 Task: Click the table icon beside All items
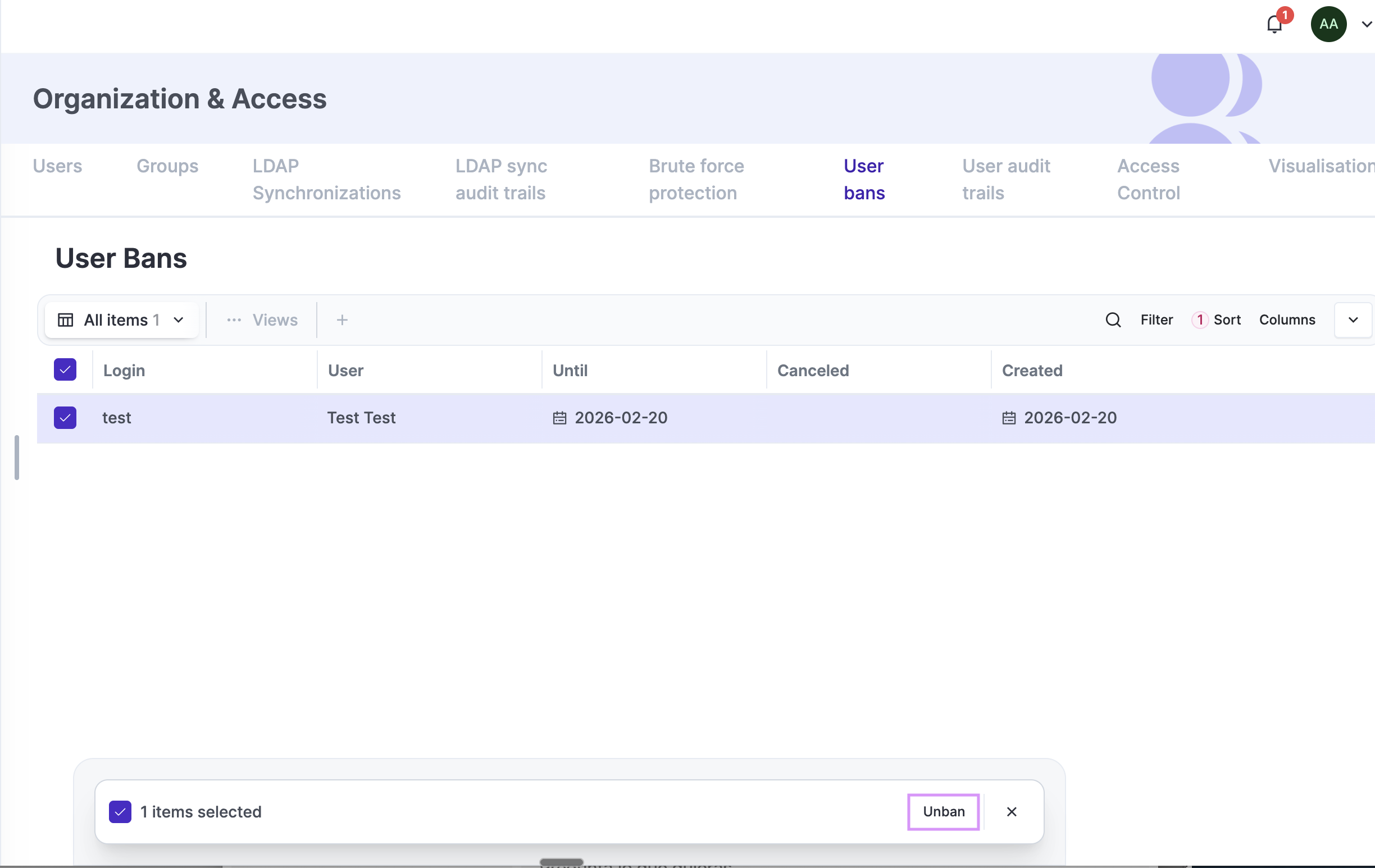(x=66, y=319)
